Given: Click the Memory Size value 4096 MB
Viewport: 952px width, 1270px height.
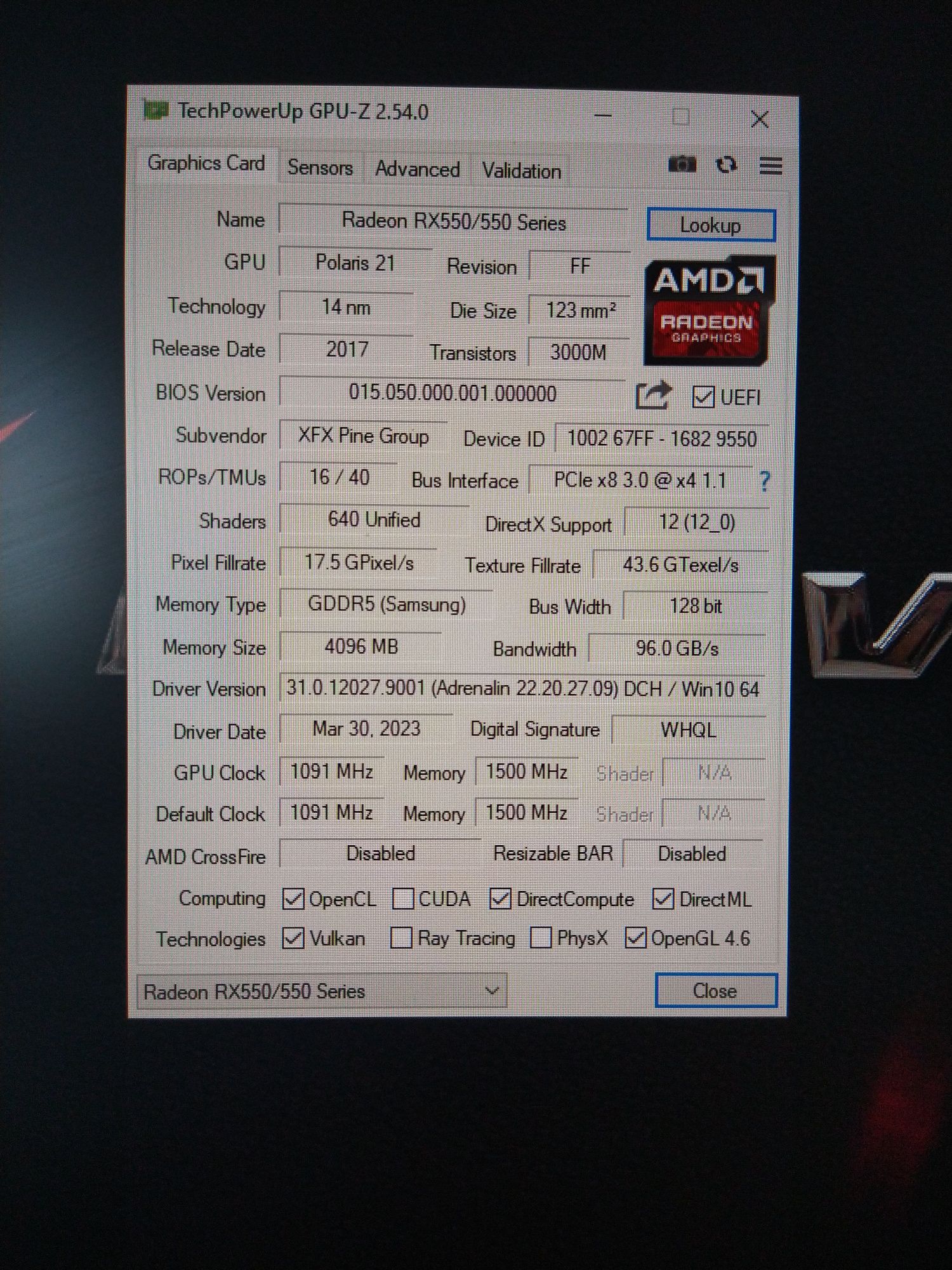Looking at the screenshot, I should [x=361, y=647].
